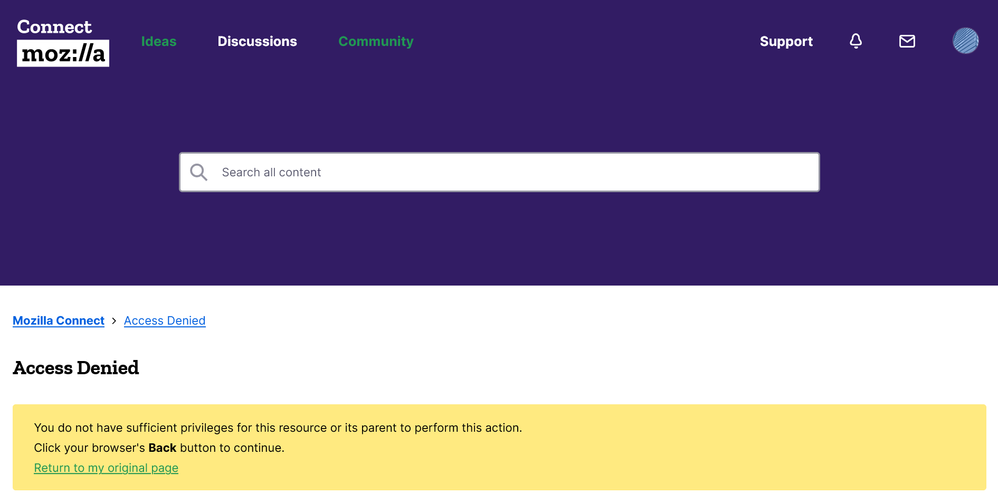The width and height of the screenshot is (998, 493).
Task: Open the user avatar menu
Action: 965,41
